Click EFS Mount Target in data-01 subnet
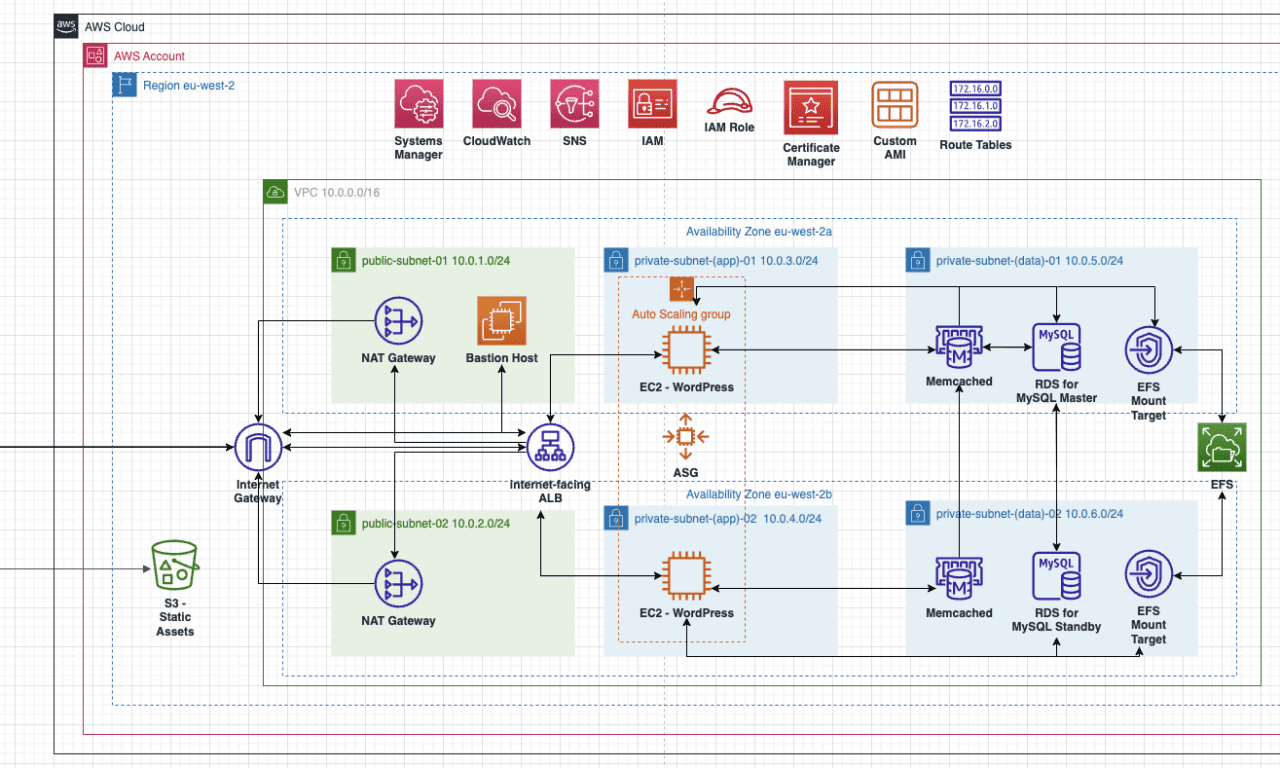Viewport: 1280px width, 768px height. pyautogui.click(x=1149, y=349)
